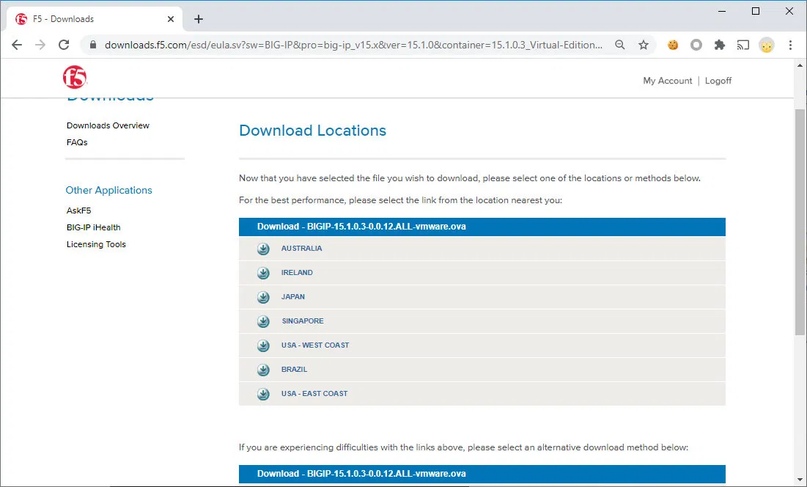
Task: Click the Other Applications heading
Action: click(x=109, y=190)
